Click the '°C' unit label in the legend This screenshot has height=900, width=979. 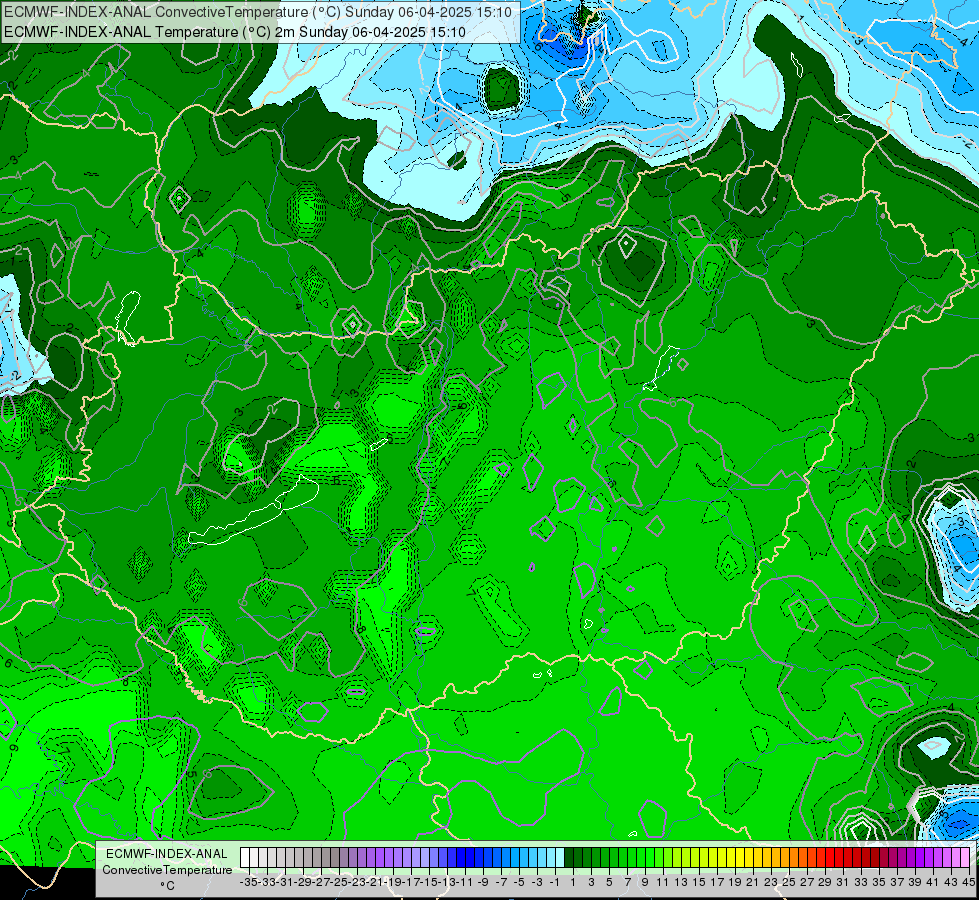point(167,886)
